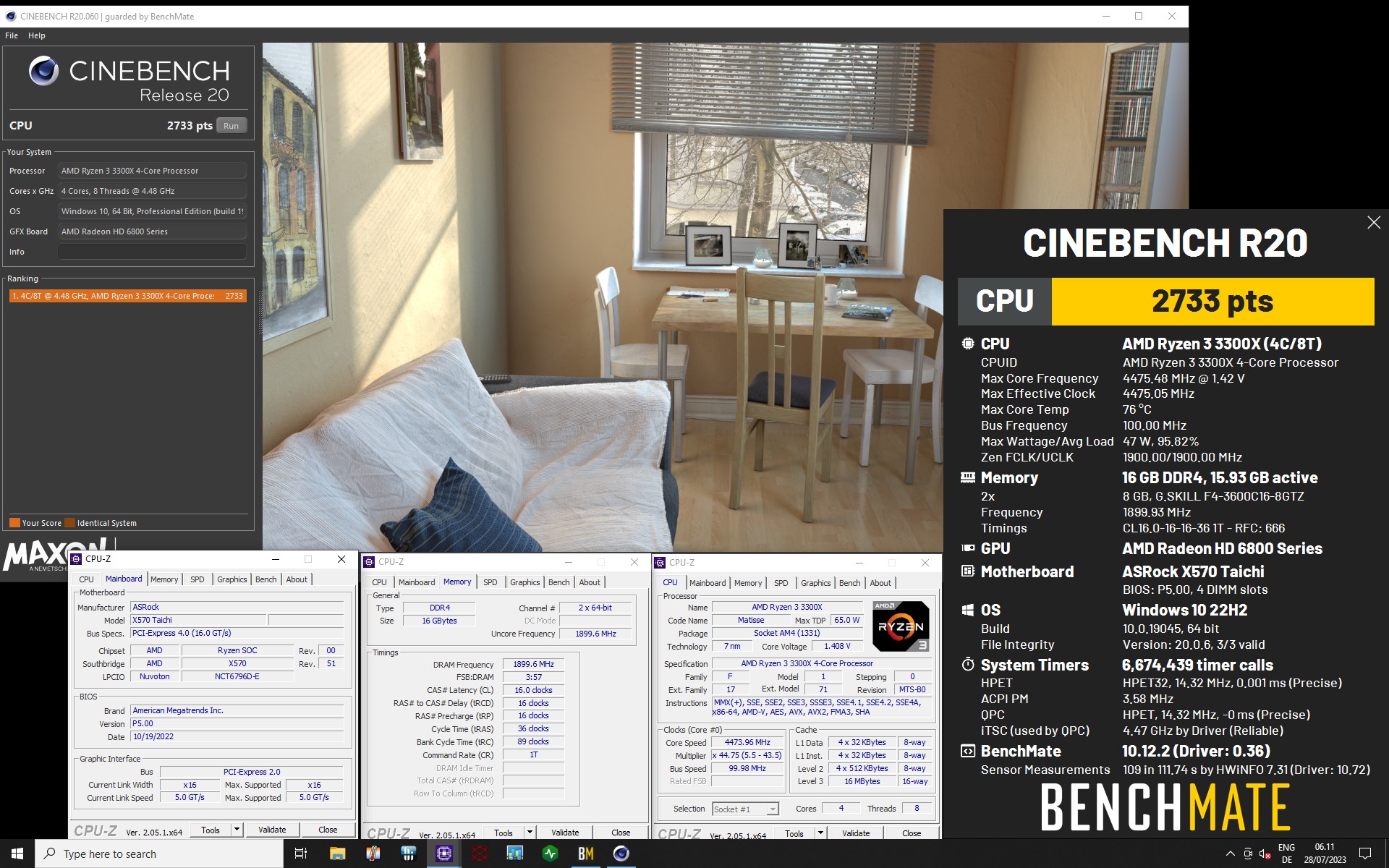Open the Help menu in Cinebench
Image resolution: width=1389 pixels, height=868 pixels.
(37, 35)
